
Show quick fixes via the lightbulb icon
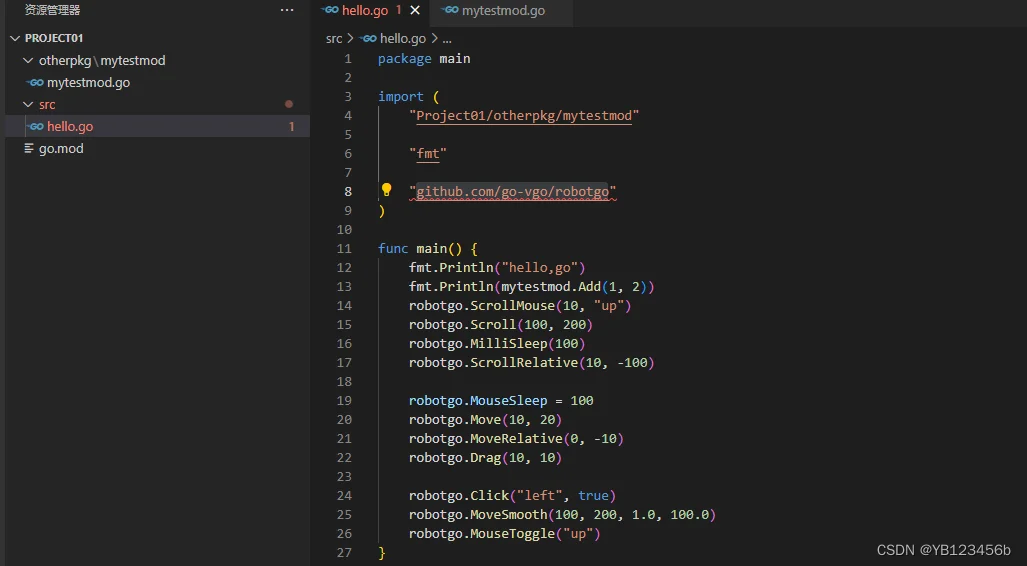(386, 190)
